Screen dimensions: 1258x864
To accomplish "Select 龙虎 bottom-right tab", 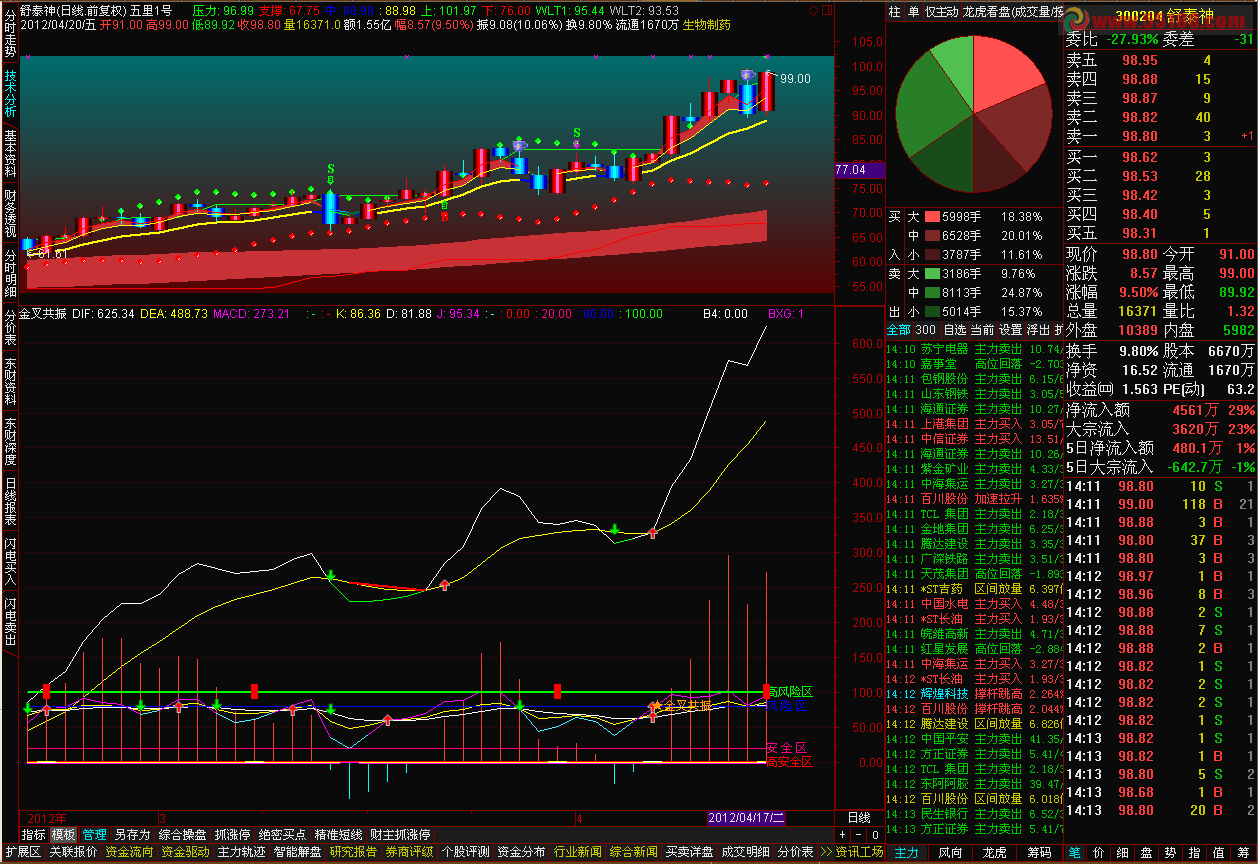I will 994,852.
